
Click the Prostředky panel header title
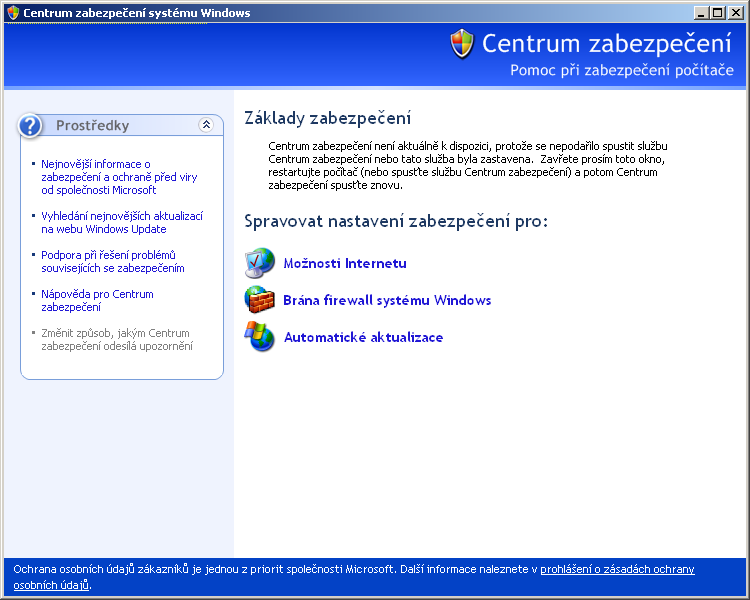(x=93, y=126)
